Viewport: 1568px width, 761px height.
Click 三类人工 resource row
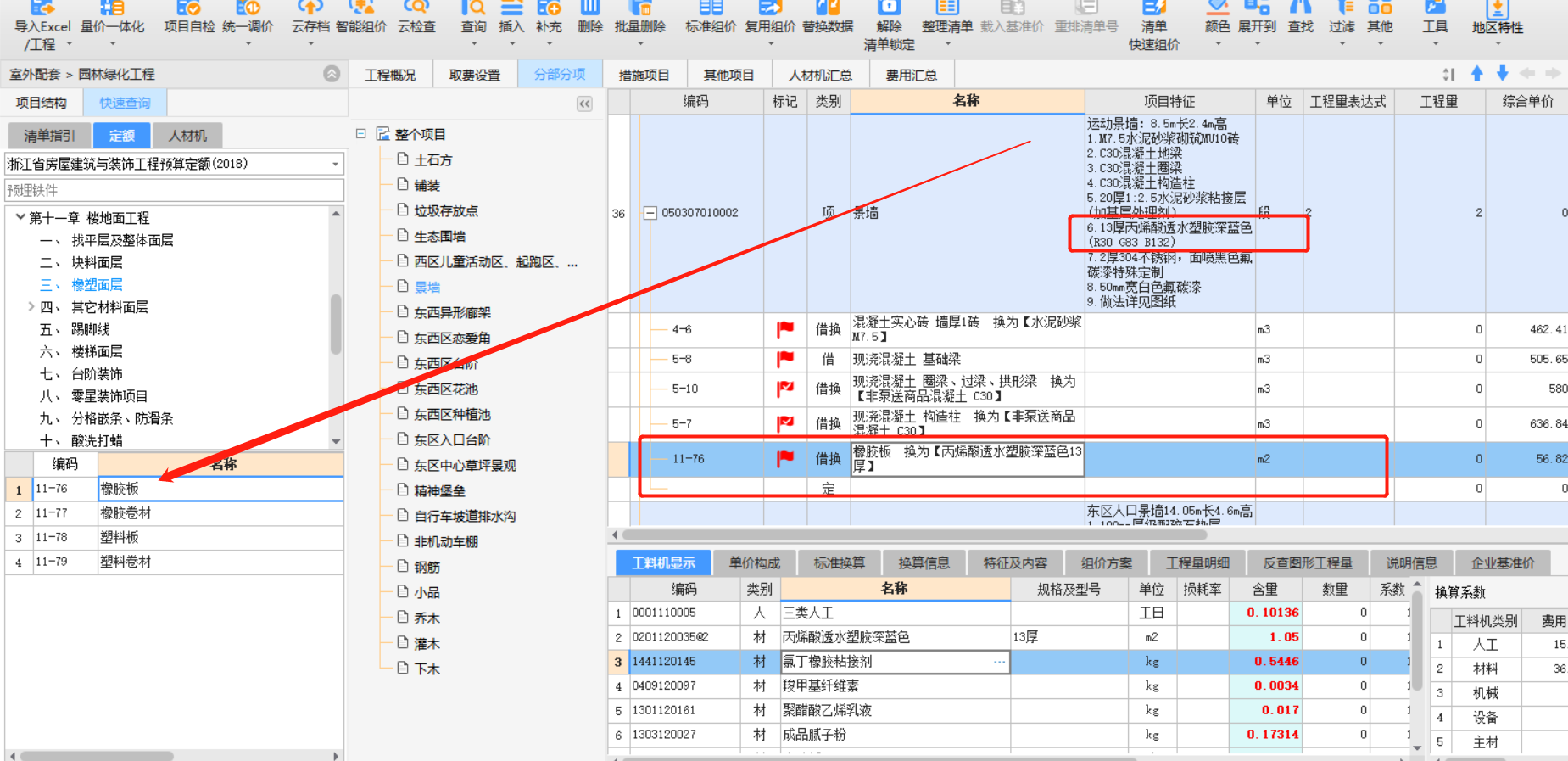click(x=1009, y=613)
